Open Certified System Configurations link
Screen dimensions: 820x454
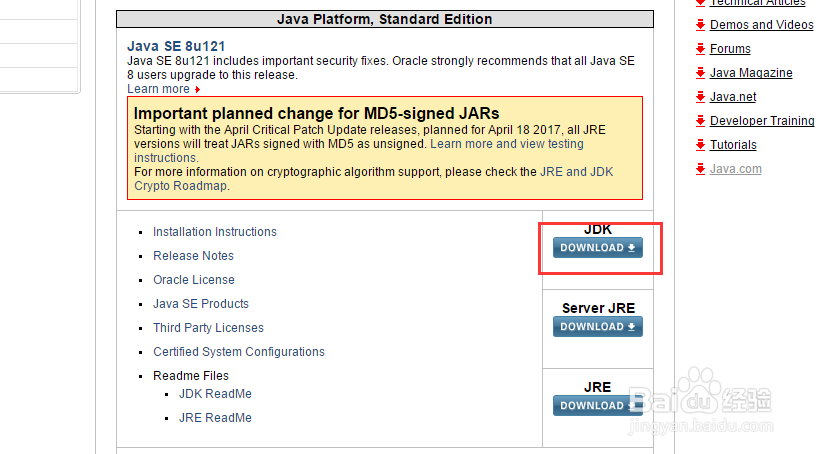coord(239,352)
